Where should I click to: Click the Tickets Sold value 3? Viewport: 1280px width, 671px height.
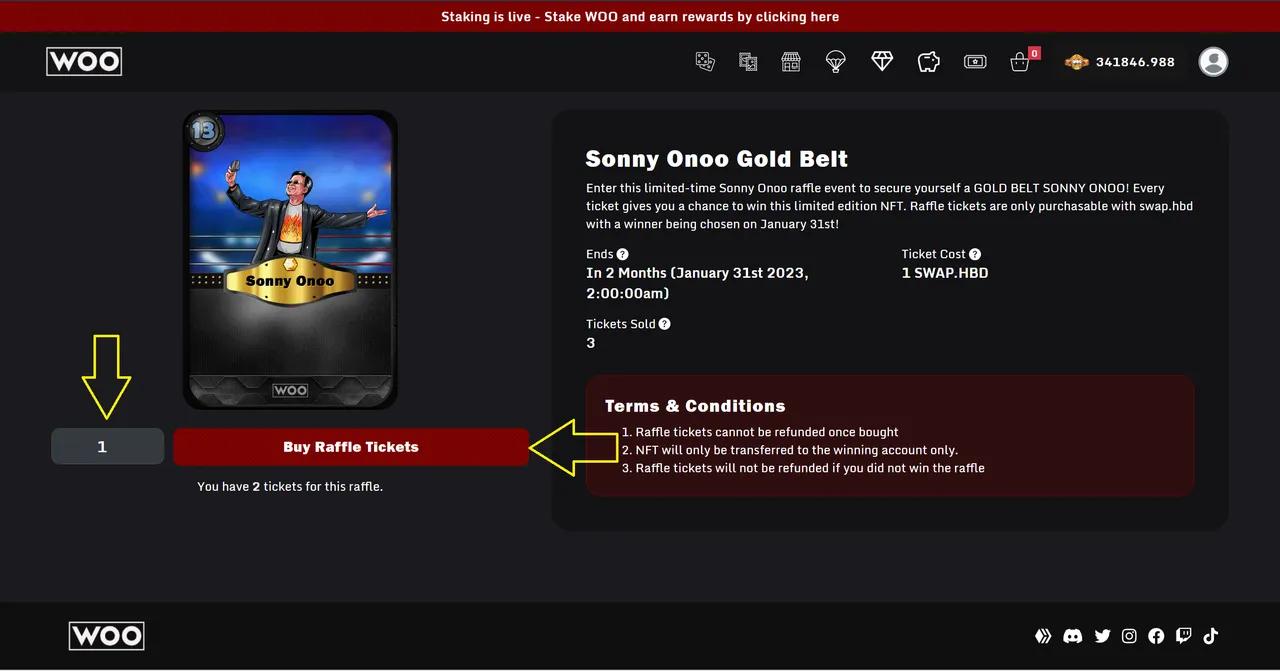click(x=591, y=343)
